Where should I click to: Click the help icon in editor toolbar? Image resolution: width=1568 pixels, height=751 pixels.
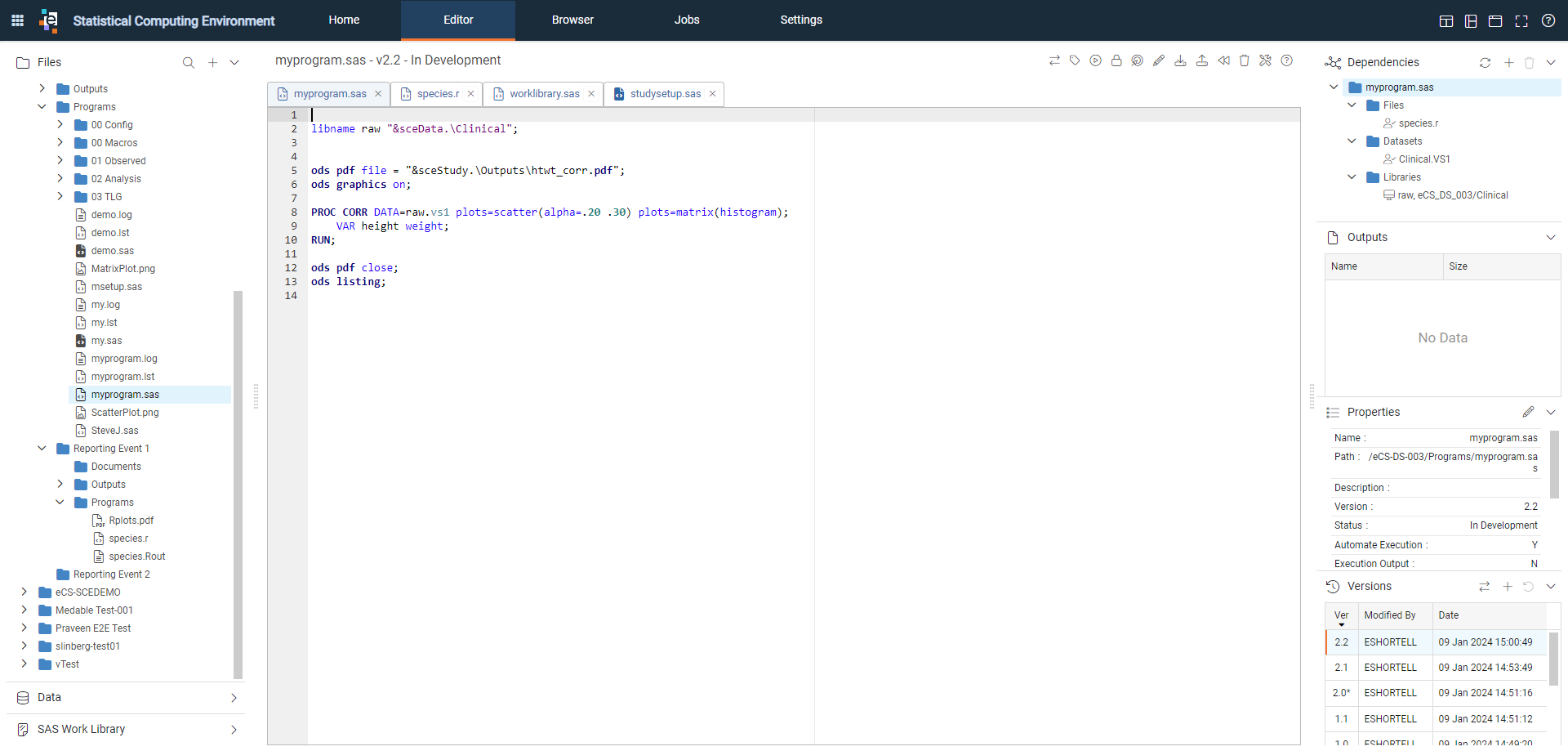(x=1286, y=60)
